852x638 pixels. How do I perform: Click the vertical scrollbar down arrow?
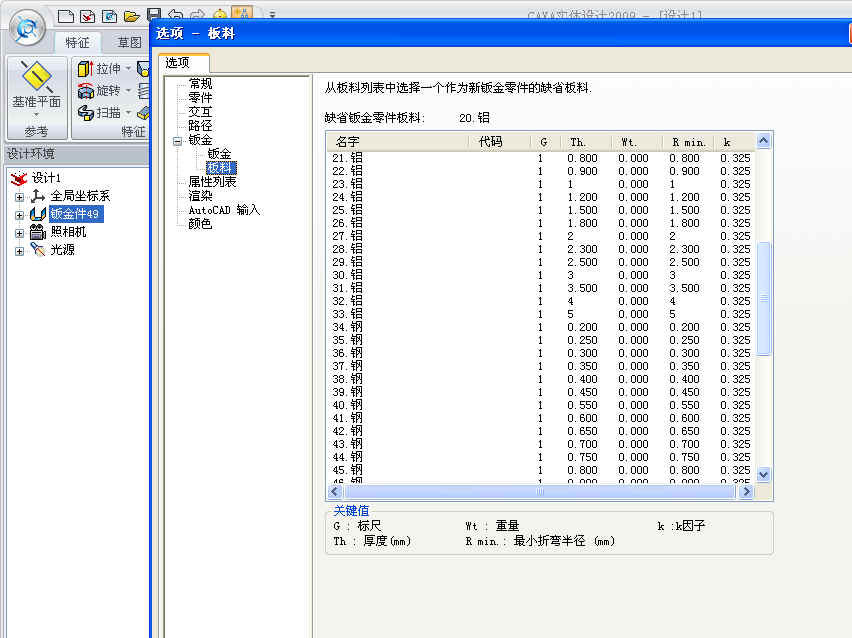pos(764,475)
